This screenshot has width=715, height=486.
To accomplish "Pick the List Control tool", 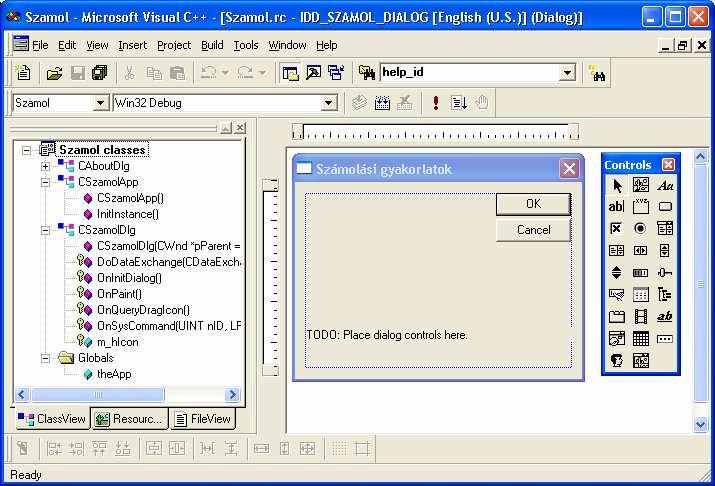I will click(x=641, y=295).
